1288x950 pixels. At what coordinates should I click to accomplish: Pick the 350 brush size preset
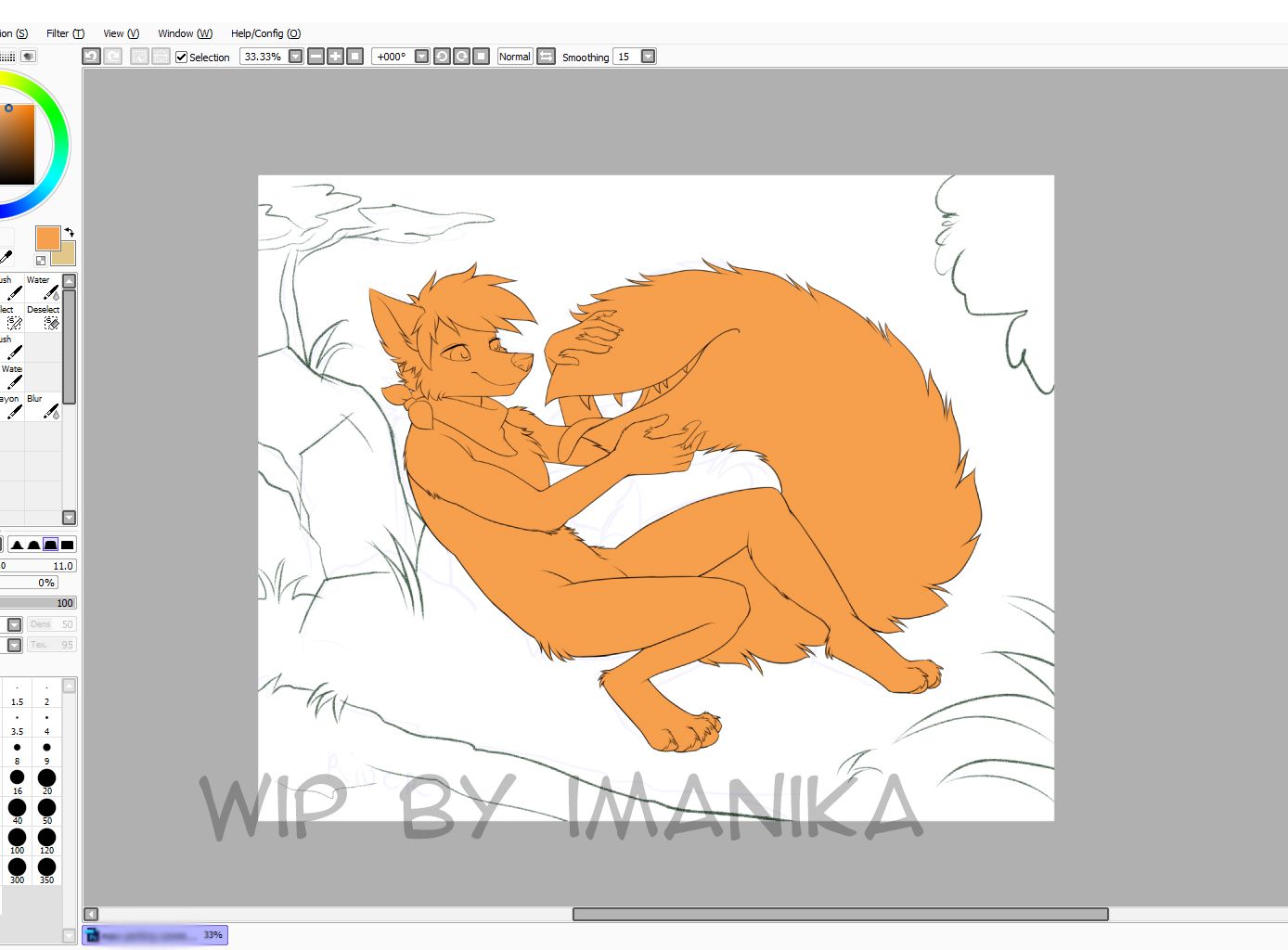pyautogui.click(x=46, y=870)
